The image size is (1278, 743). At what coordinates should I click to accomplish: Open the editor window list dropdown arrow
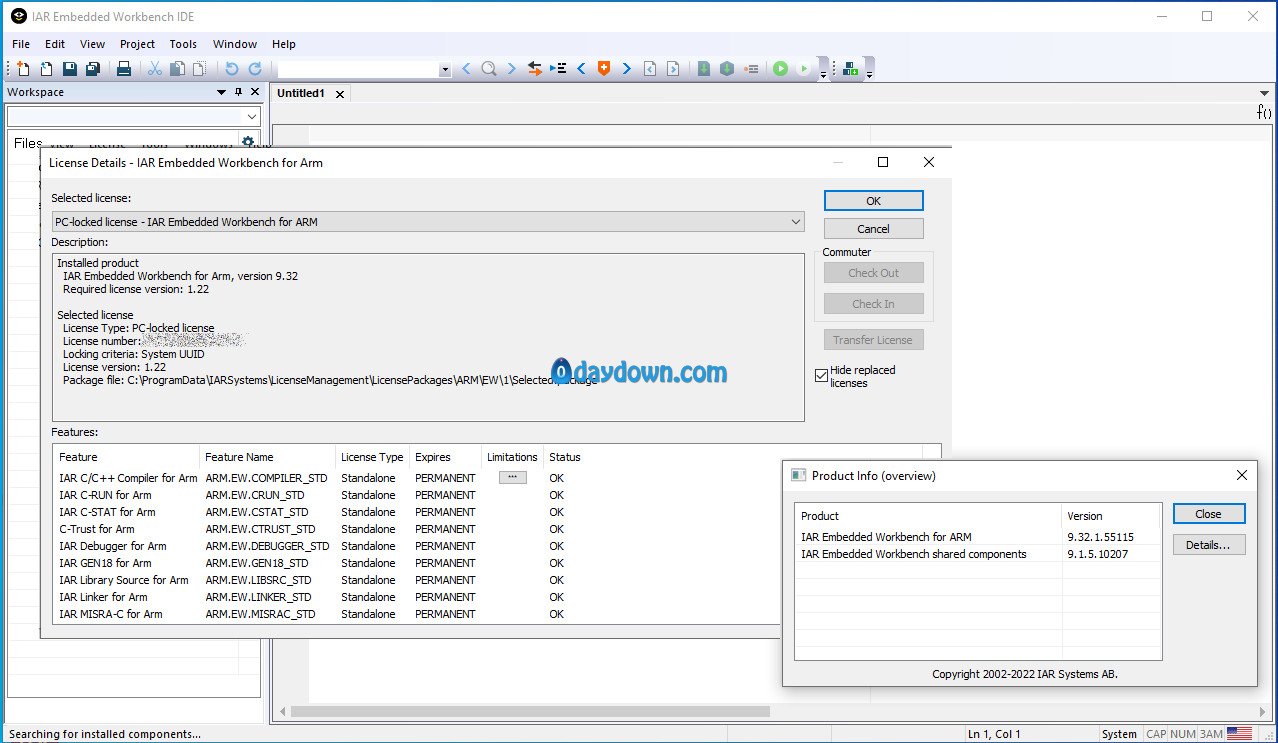tap(1264, 93)
